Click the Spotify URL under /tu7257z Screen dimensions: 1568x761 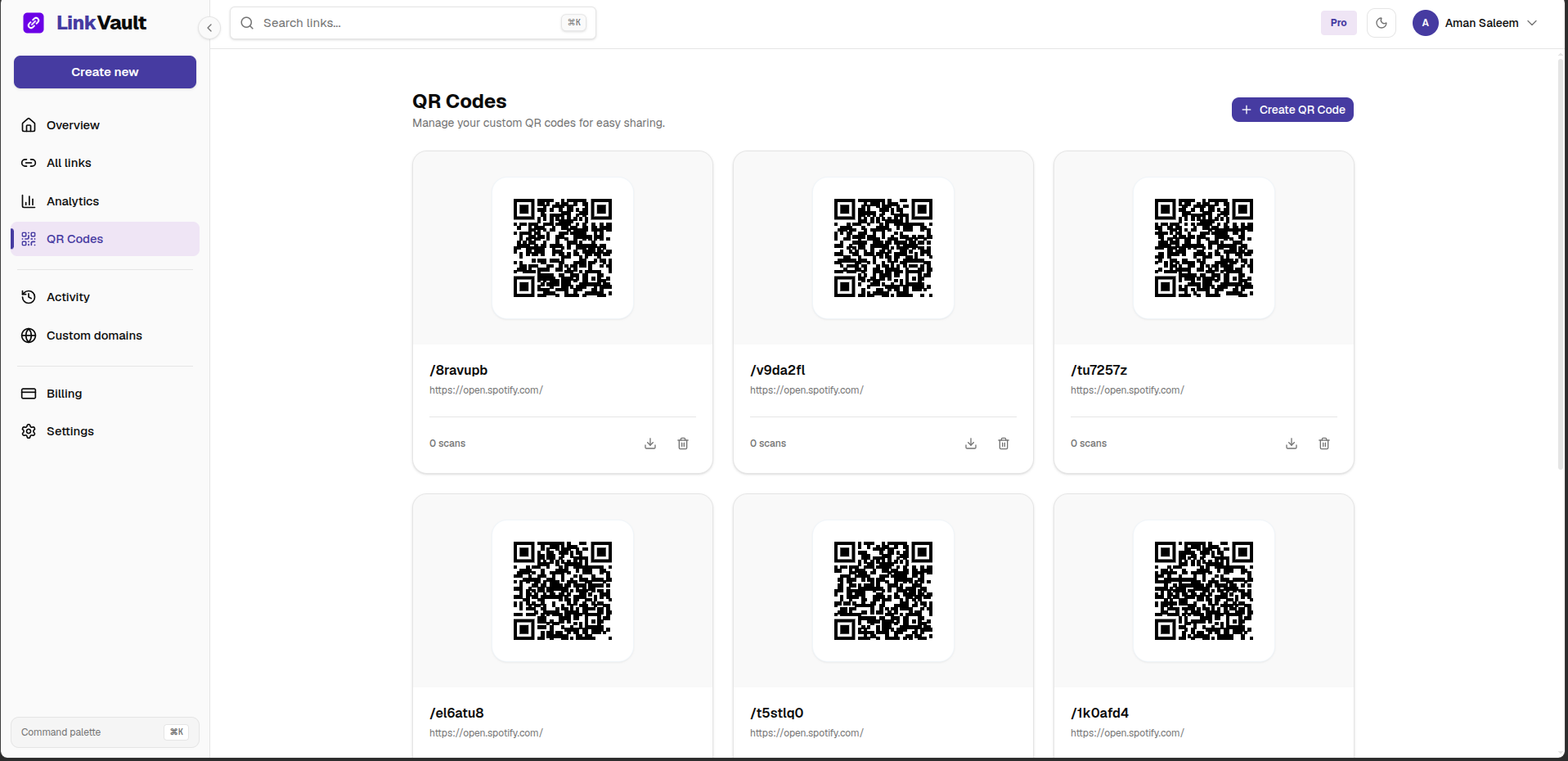tap(1127, 390)
